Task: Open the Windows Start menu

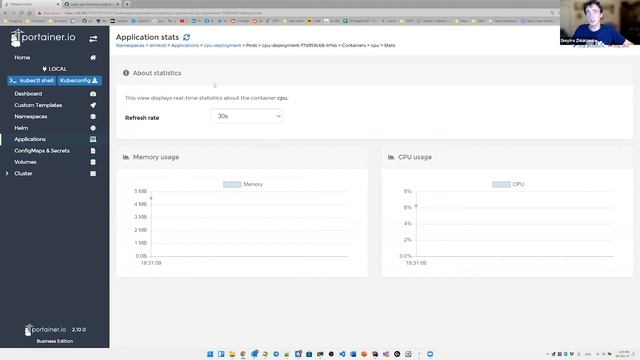Action: tap(210, 354)
